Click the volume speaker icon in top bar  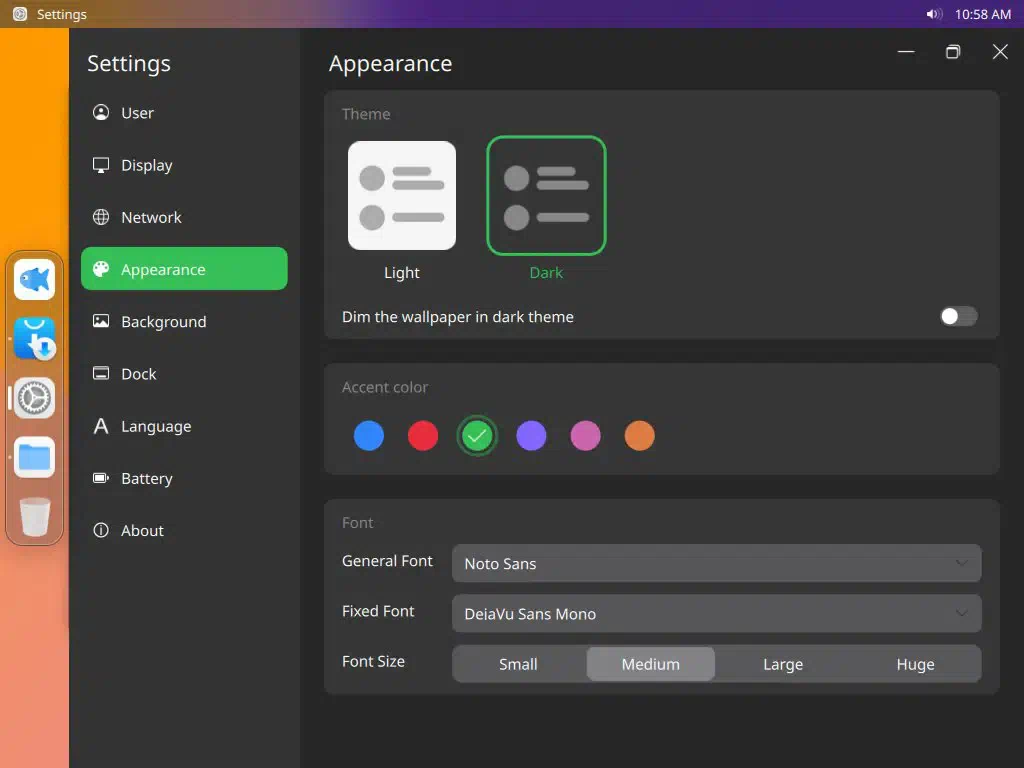[934, 14]
